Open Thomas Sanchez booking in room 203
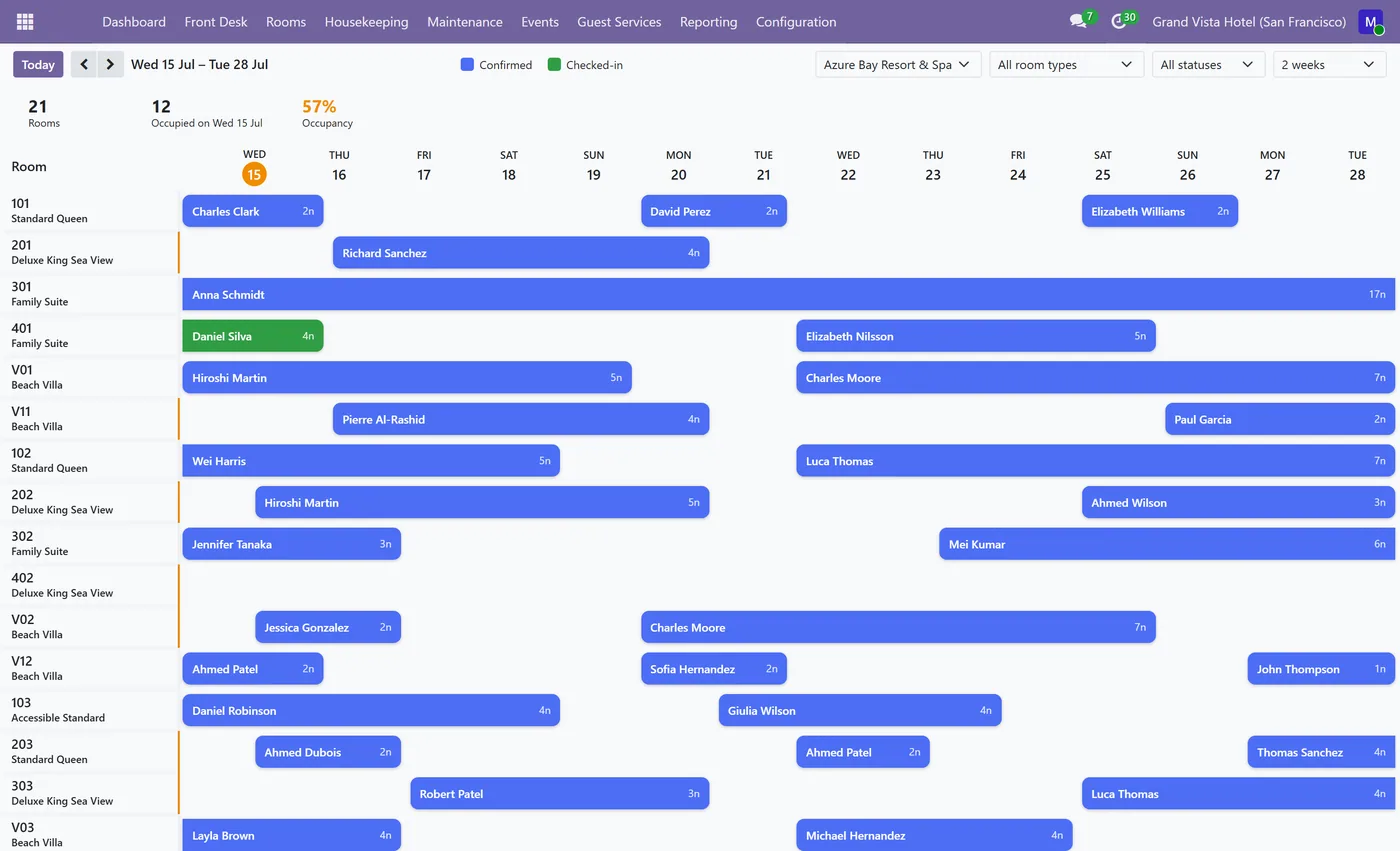The width and height of the screenshot is (1400, 851). (1321, 752)
